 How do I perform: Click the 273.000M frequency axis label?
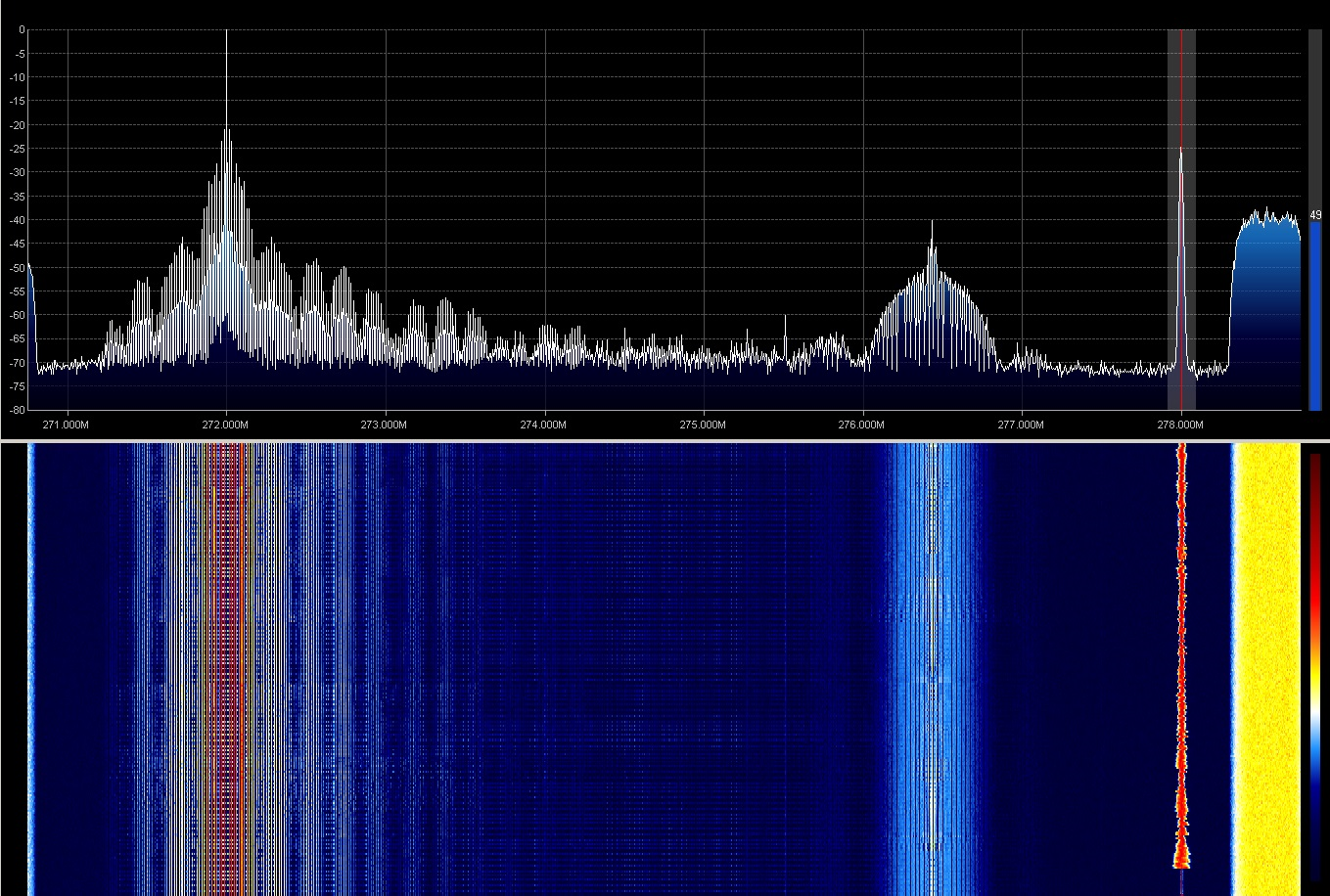[385, 425]
